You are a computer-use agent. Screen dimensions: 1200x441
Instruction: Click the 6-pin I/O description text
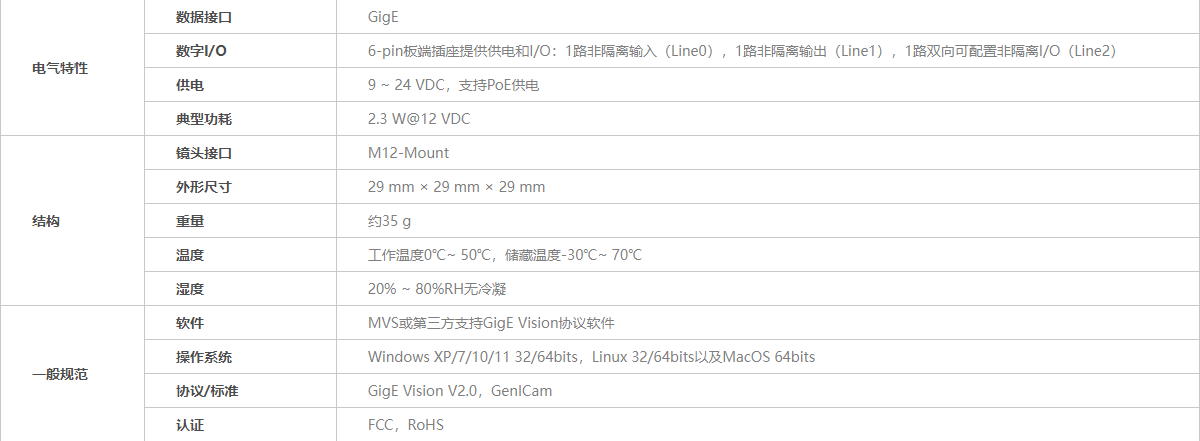(742, 51)
